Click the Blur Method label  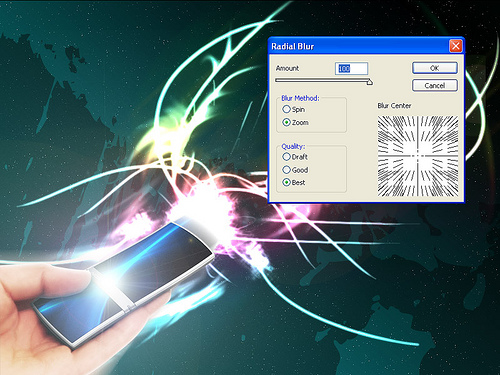pyautogui.click(x=300, y=98)
